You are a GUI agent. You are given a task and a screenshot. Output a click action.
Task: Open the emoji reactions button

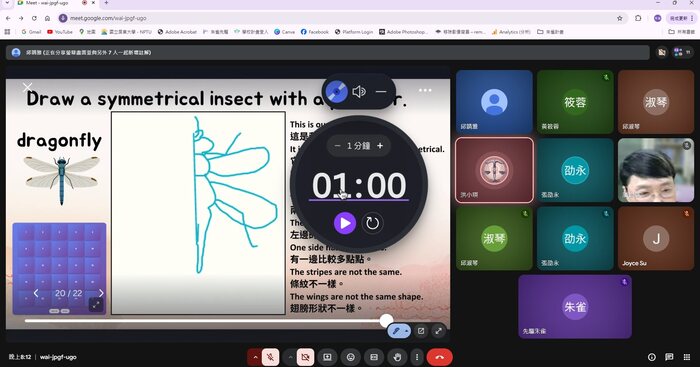350,357
